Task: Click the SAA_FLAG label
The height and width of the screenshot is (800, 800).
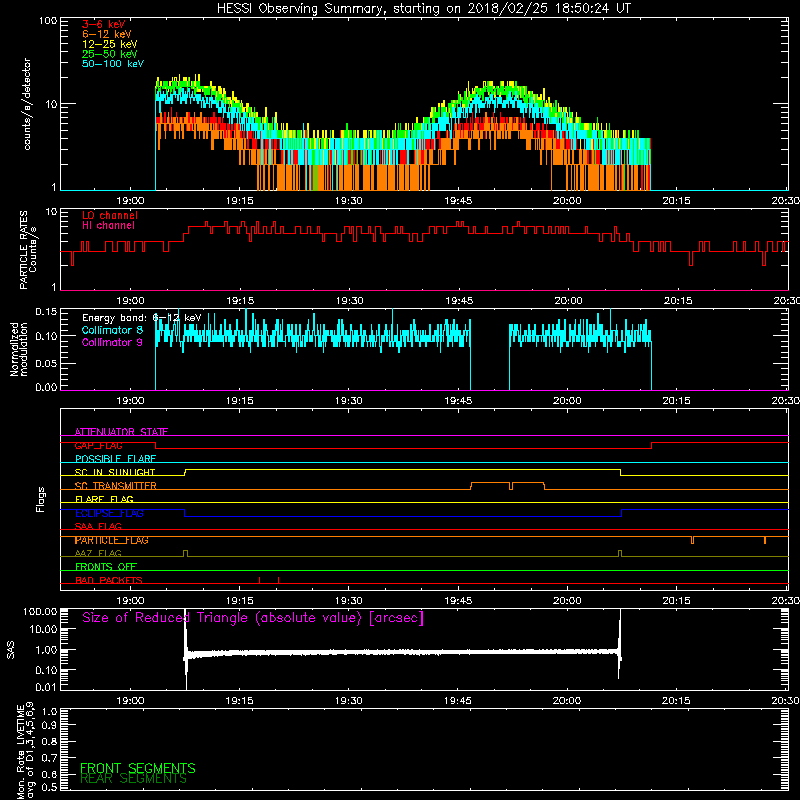Action: (98, 526)
